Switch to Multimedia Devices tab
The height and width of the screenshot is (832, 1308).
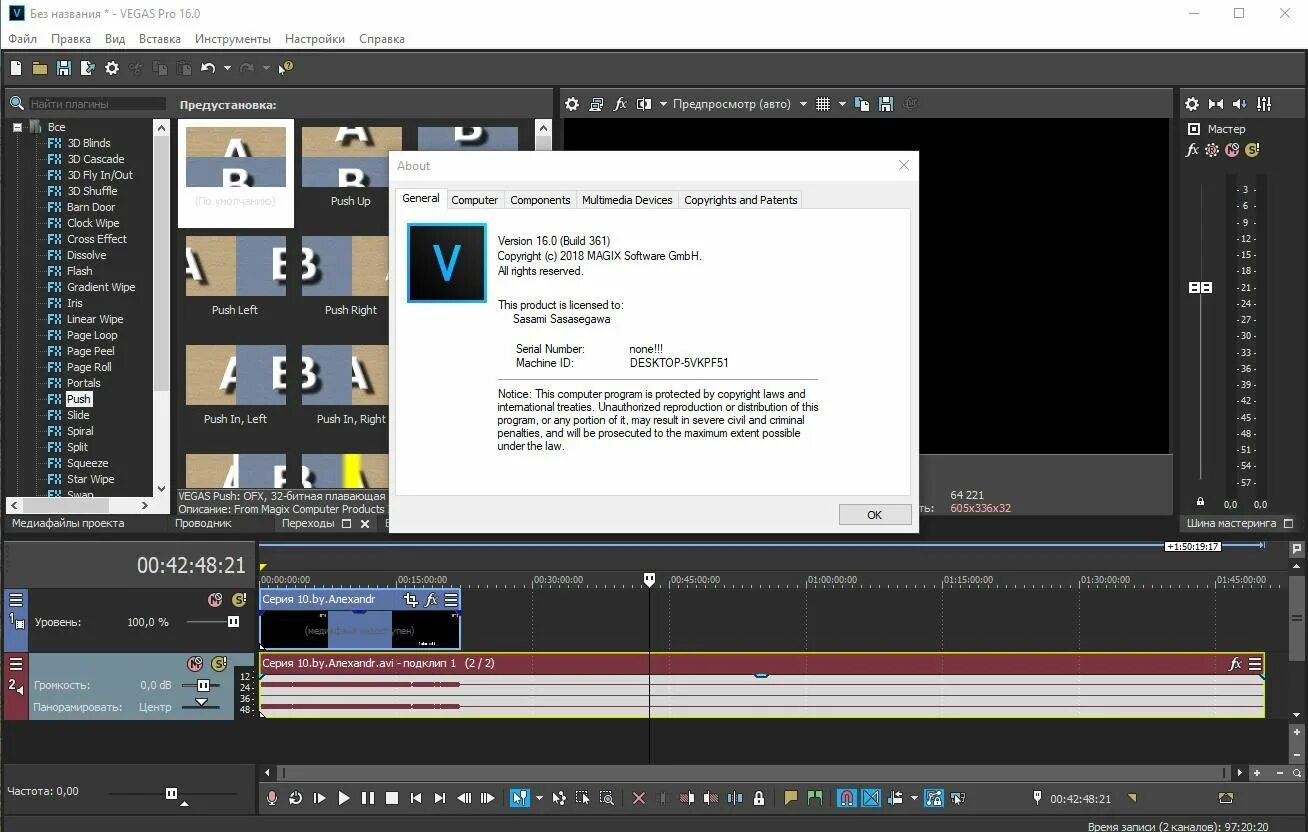click(x=627, y=200)
